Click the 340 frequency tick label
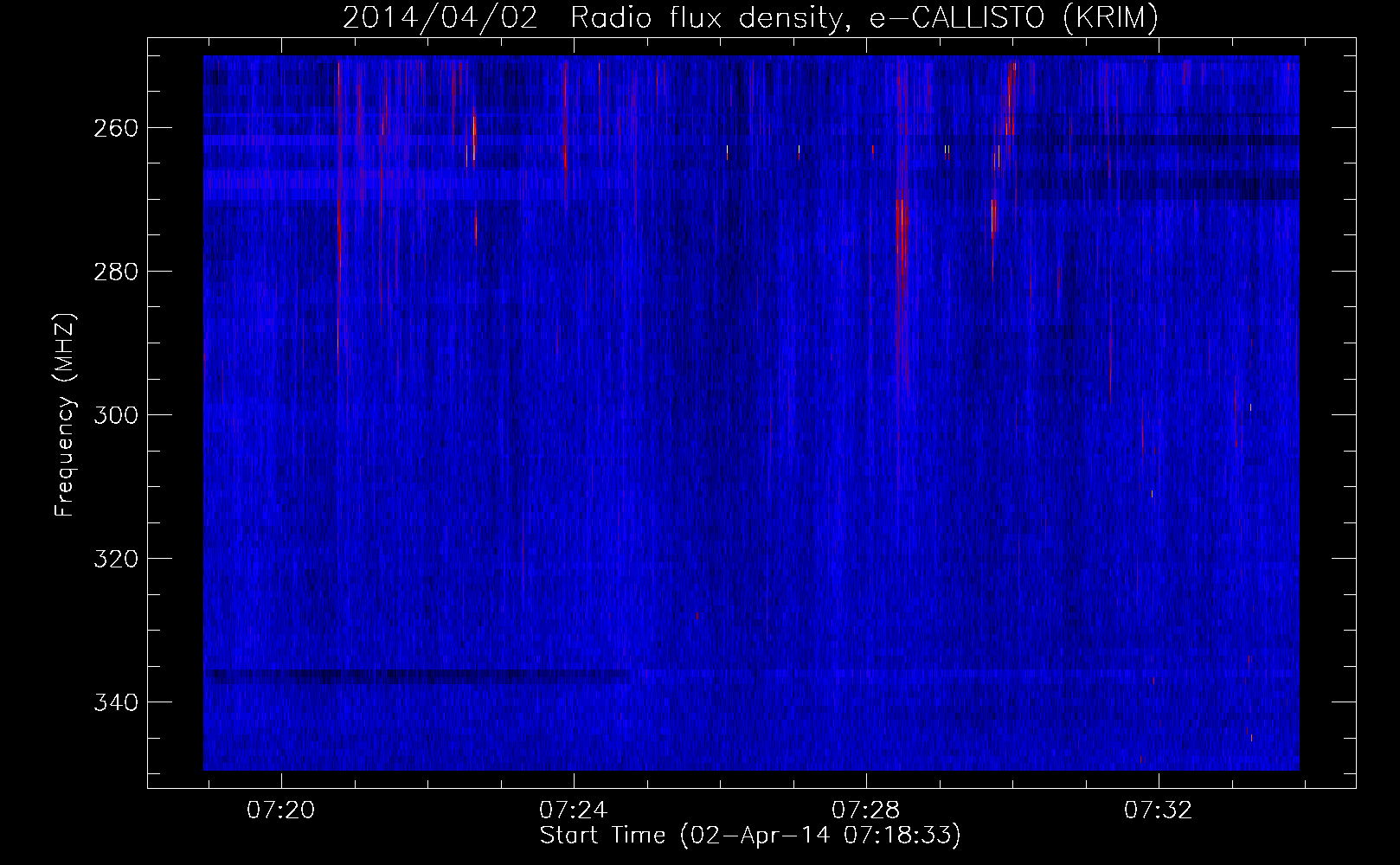This screenshot has height=865, width=1400. (x=115, y=702)
